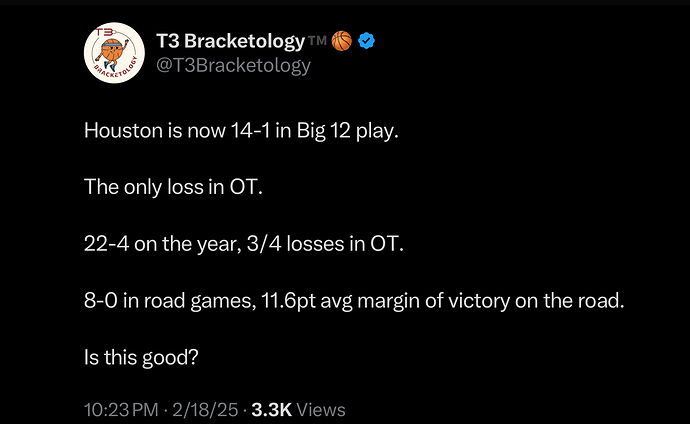690x424 pixels.
Task: Click the "The only loss in OT." line
Action: click(173, 187)
